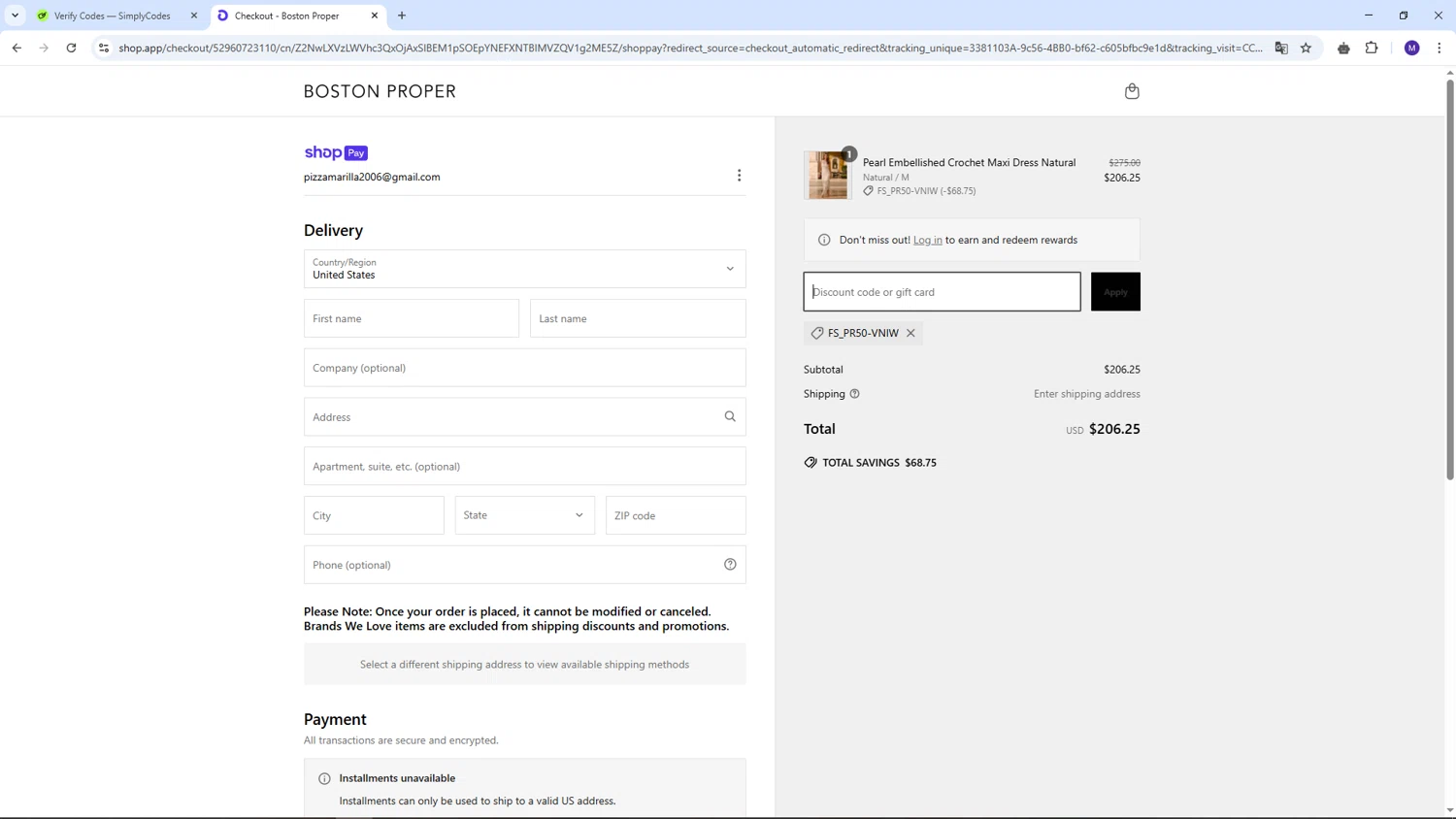Select the Checkout - Boston Proper tab
1456x819 pixels.
[x=287, y=16]
